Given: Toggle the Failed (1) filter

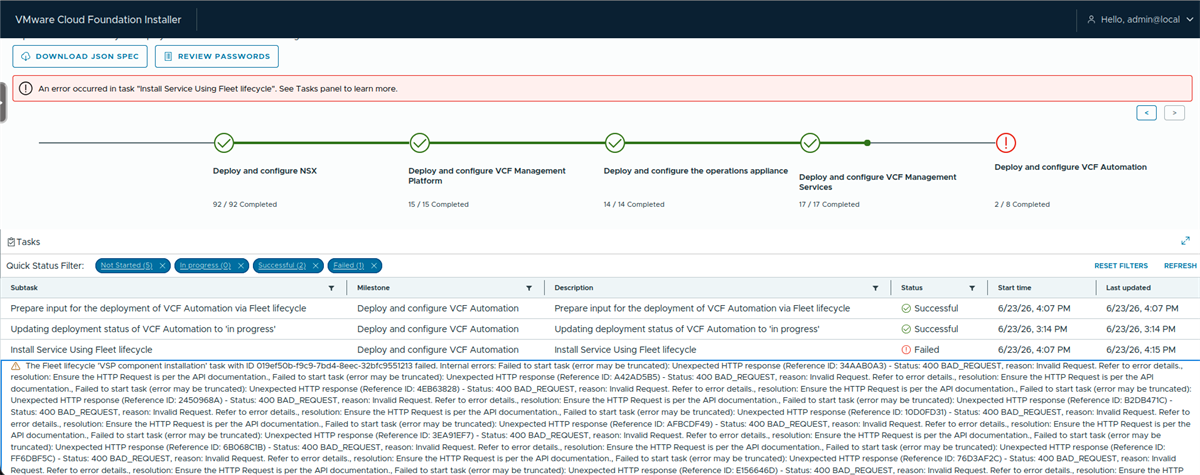Looking at the screenshot, I should point(350,265).
